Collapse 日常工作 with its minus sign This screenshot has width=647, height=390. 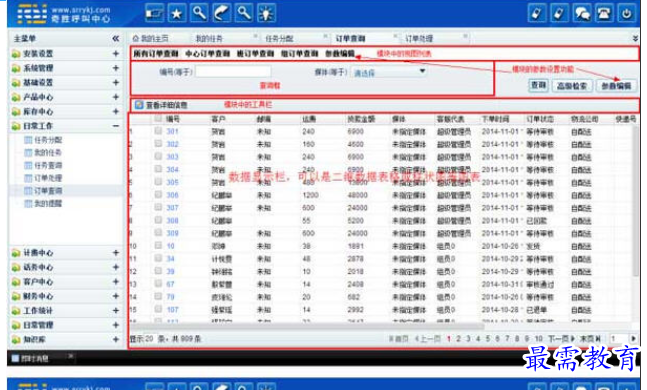116,126
